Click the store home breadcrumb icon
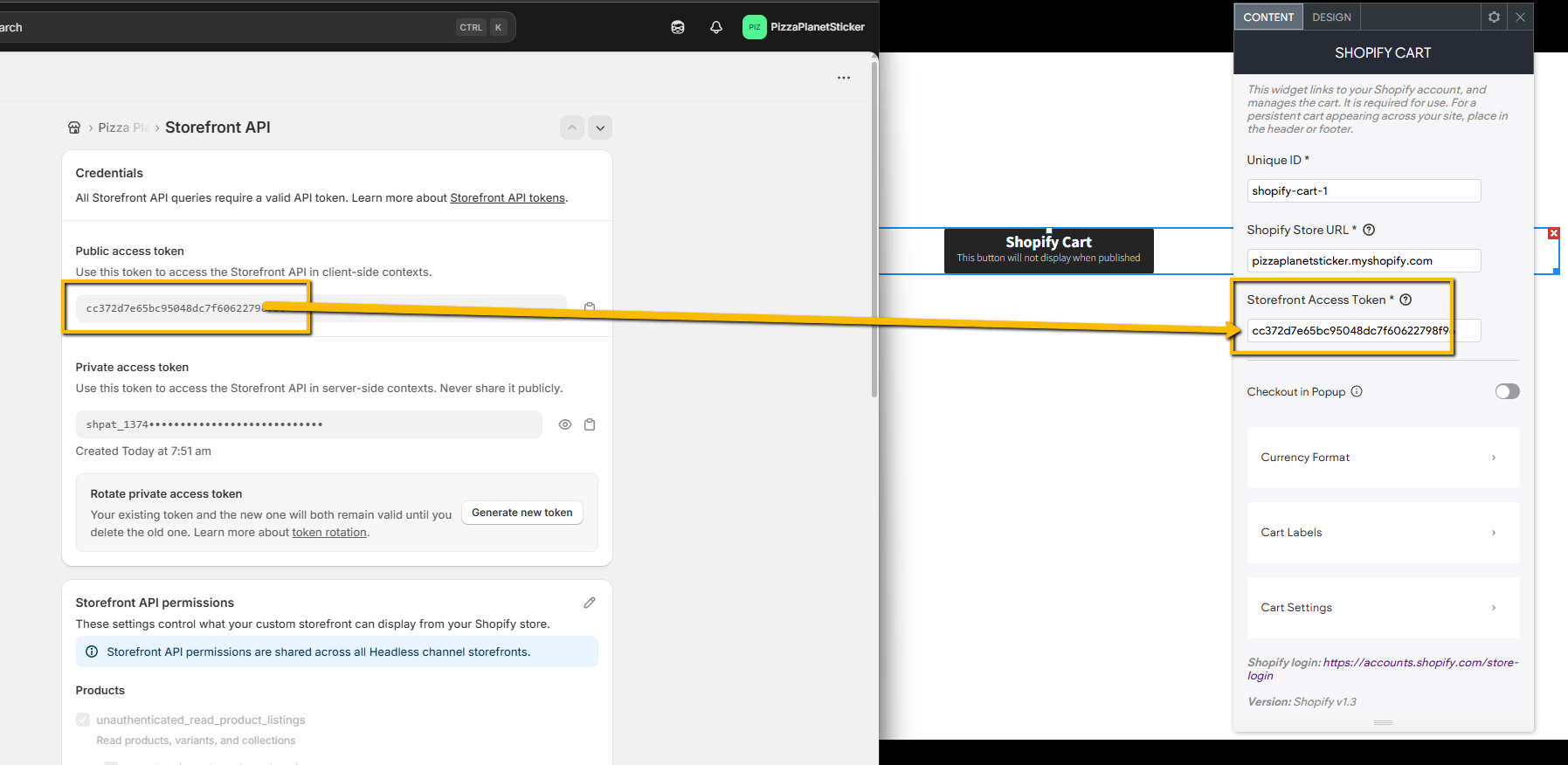The height and width of the screenshot is (765, 1568). pyautogui.click(x=74, y=127)
